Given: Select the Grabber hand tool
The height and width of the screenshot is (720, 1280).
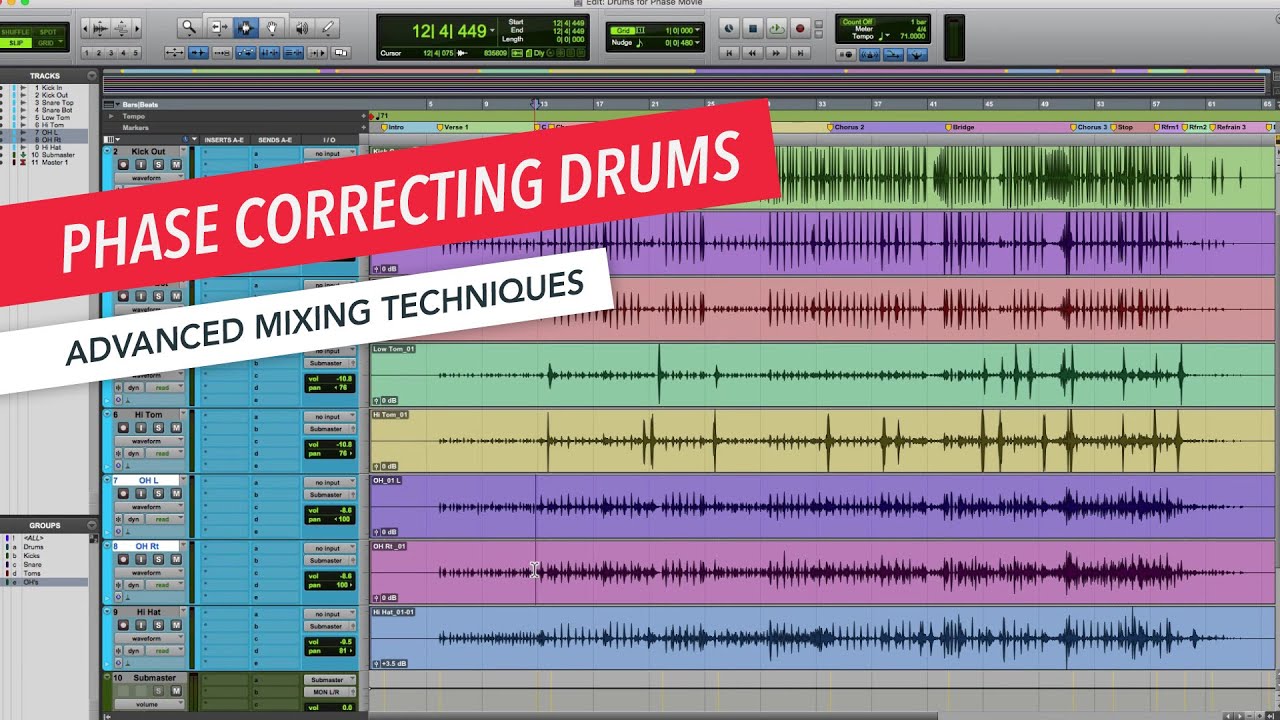Looking at the screenshot, I should 272,28.
